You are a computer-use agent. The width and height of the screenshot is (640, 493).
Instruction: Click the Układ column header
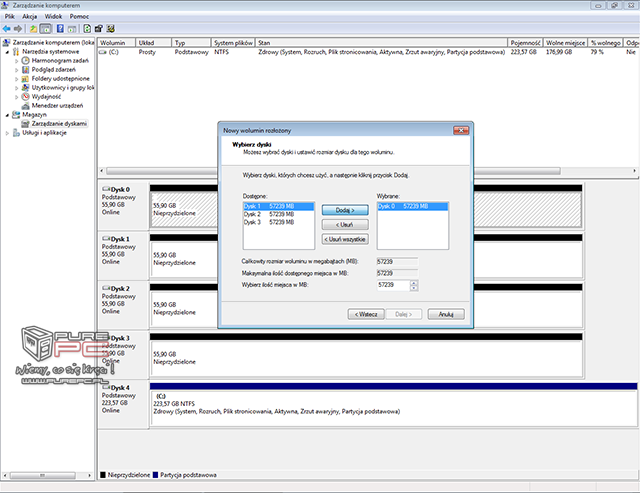tap(153, 42)
